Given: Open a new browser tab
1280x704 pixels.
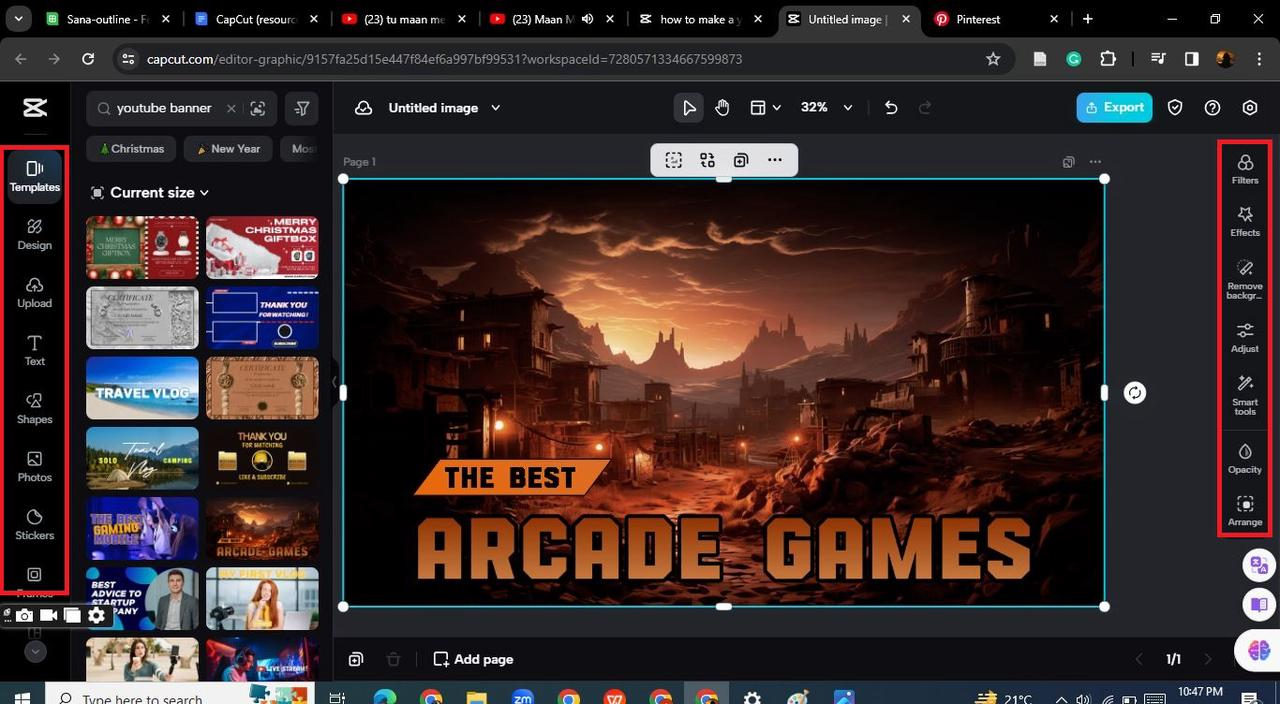Looking at the screenshot, I should point(1087,19).
